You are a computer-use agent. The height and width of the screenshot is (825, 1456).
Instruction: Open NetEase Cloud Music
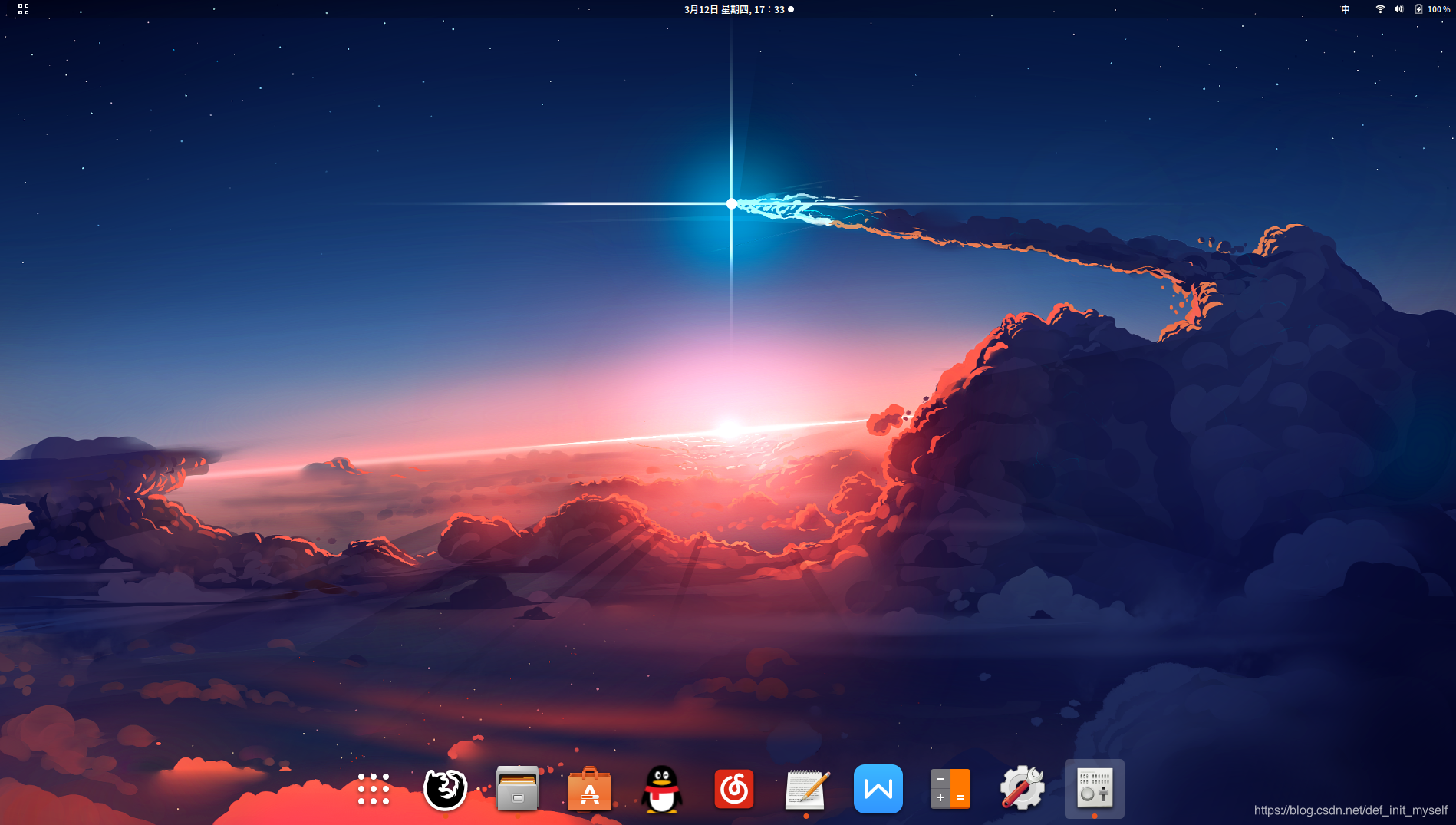point(734,788)
